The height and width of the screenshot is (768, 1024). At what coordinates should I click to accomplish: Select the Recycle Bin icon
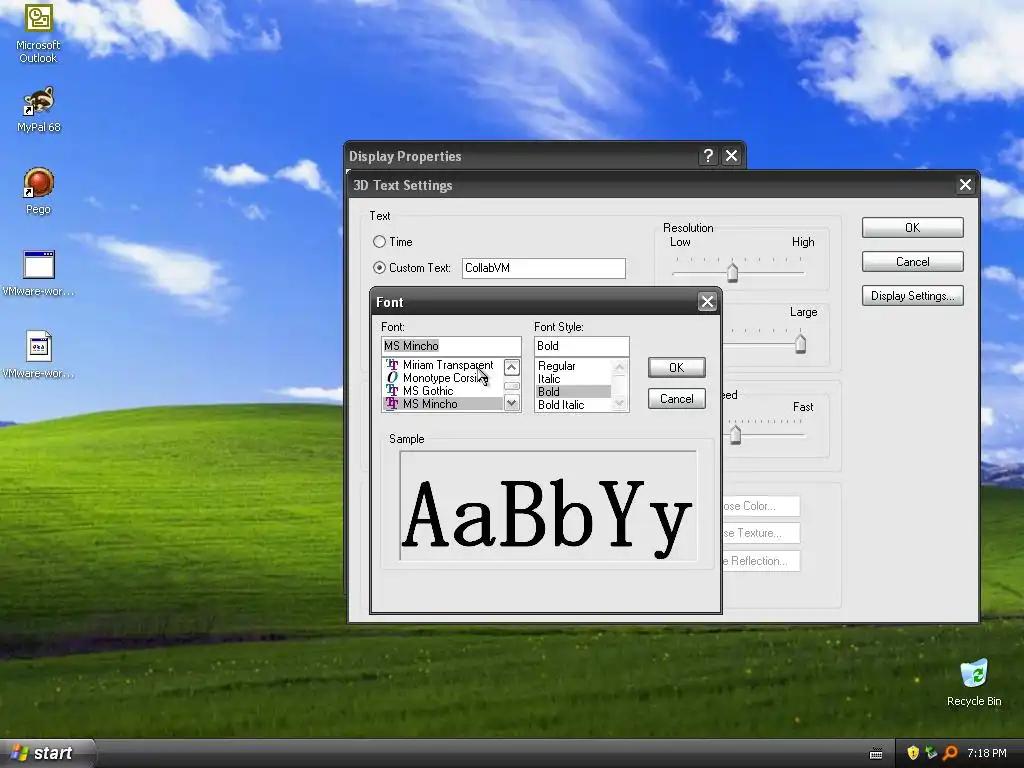(974, 683)
